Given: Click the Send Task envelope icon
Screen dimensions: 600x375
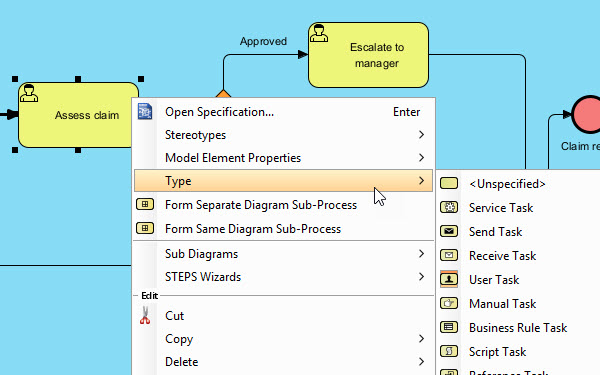Looking at the screenshot, I should [x=449, y=232].
